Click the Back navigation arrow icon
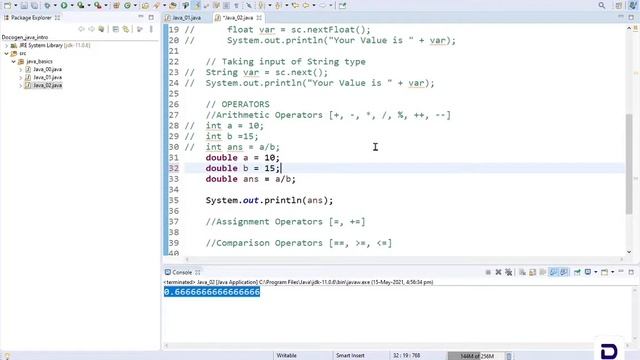The image size is (640, 360). click(x=306, y=6)
